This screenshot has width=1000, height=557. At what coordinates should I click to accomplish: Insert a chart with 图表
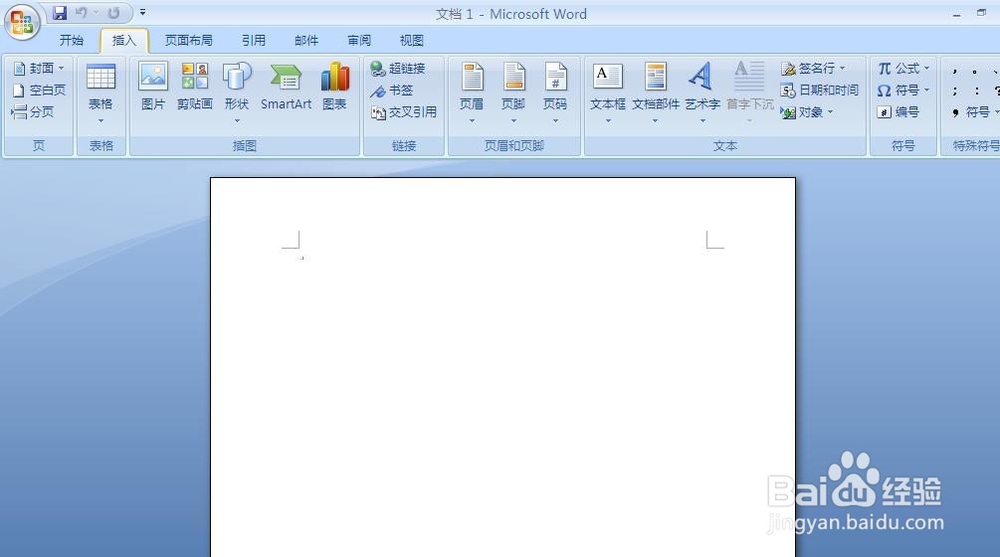tap(335, 87)
